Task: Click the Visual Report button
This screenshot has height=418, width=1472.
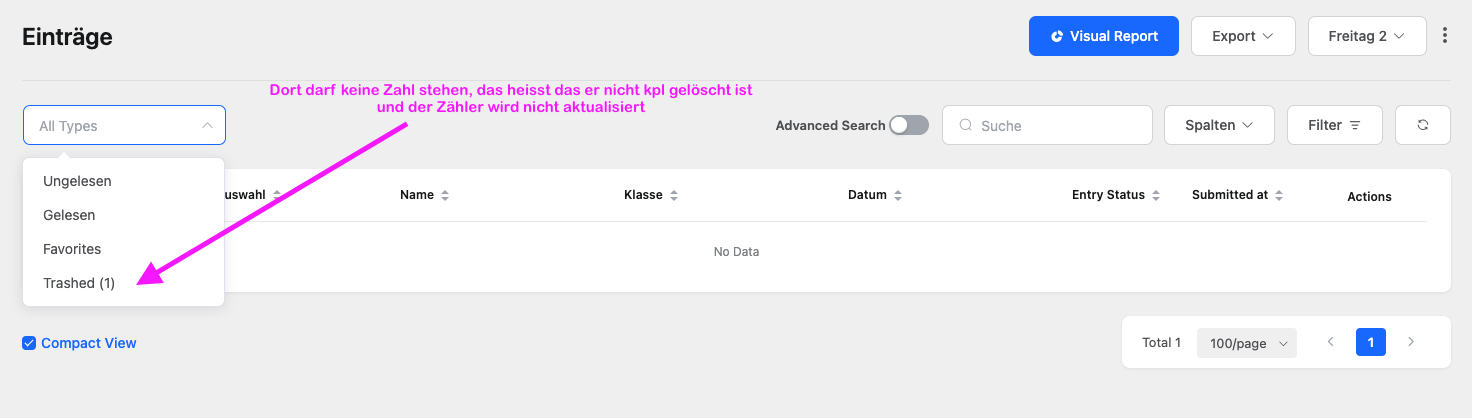Action: (x=1104, y=36)
